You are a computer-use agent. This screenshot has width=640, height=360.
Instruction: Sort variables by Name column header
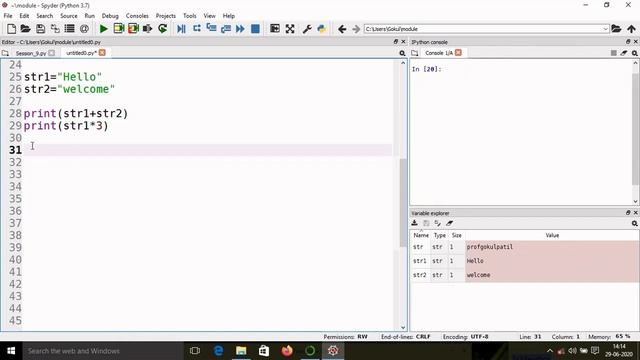[x=421, y=236]
